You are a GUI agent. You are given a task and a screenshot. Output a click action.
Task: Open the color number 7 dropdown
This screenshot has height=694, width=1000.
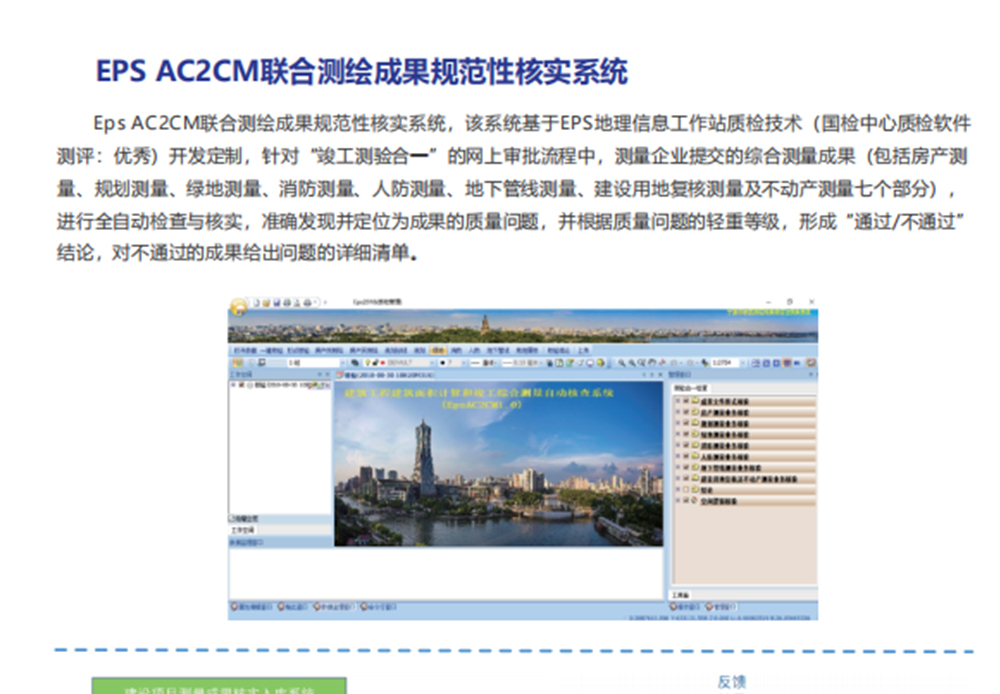tap(464, 363)
